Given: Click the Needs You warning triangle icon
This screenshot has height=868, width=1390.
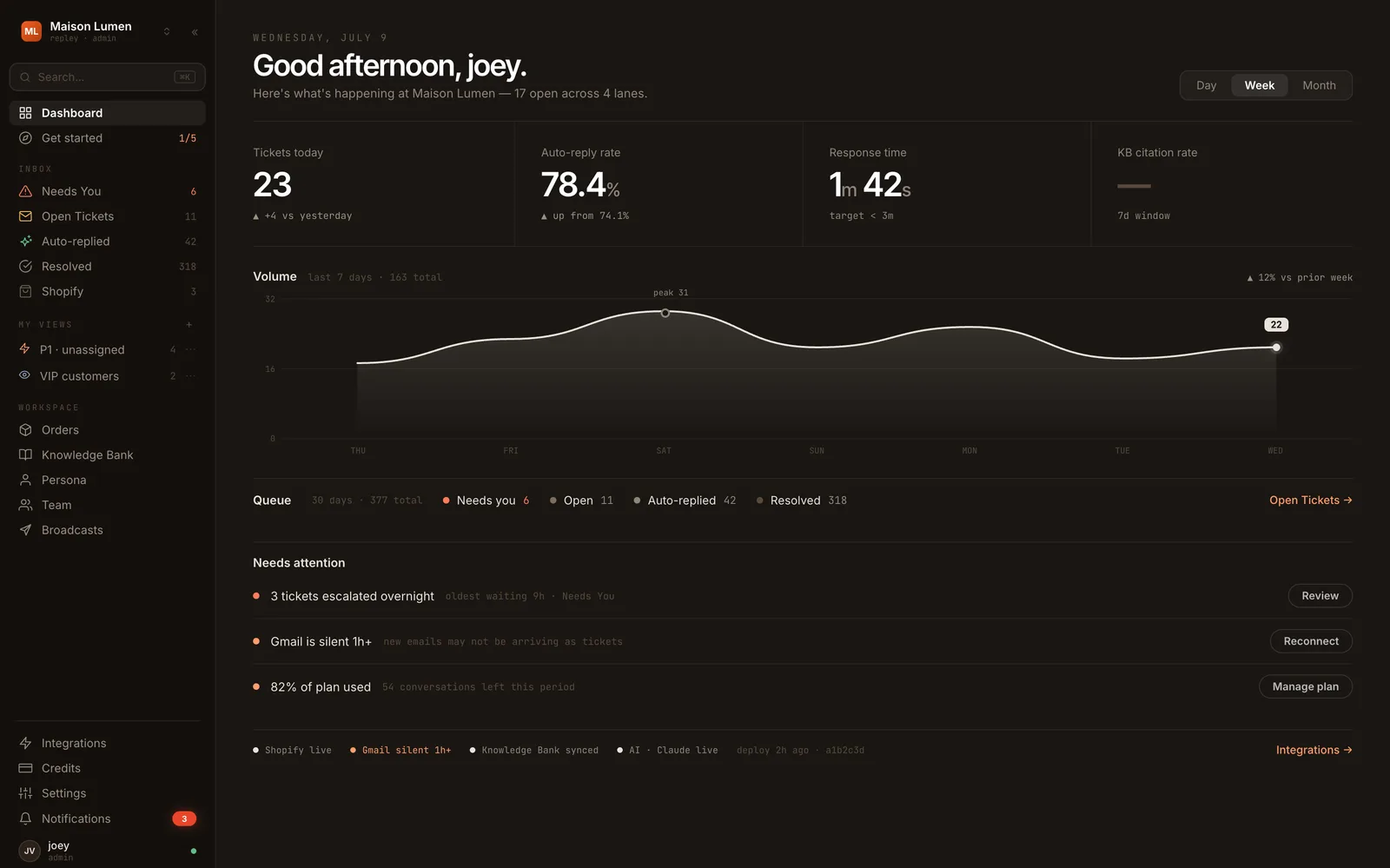Looking at the screenshot, I should [x=25, y=191].
